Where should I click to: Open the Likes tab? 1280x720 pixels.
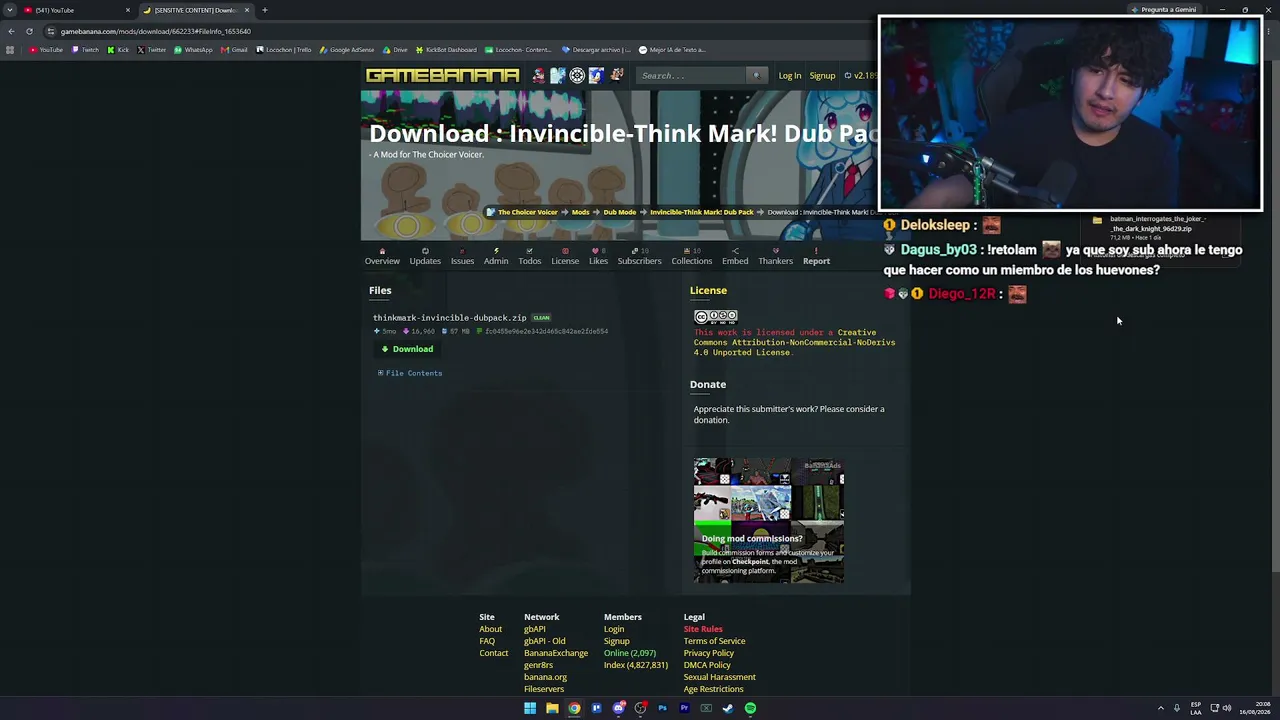pyautogui.click(x=598, y=257)
